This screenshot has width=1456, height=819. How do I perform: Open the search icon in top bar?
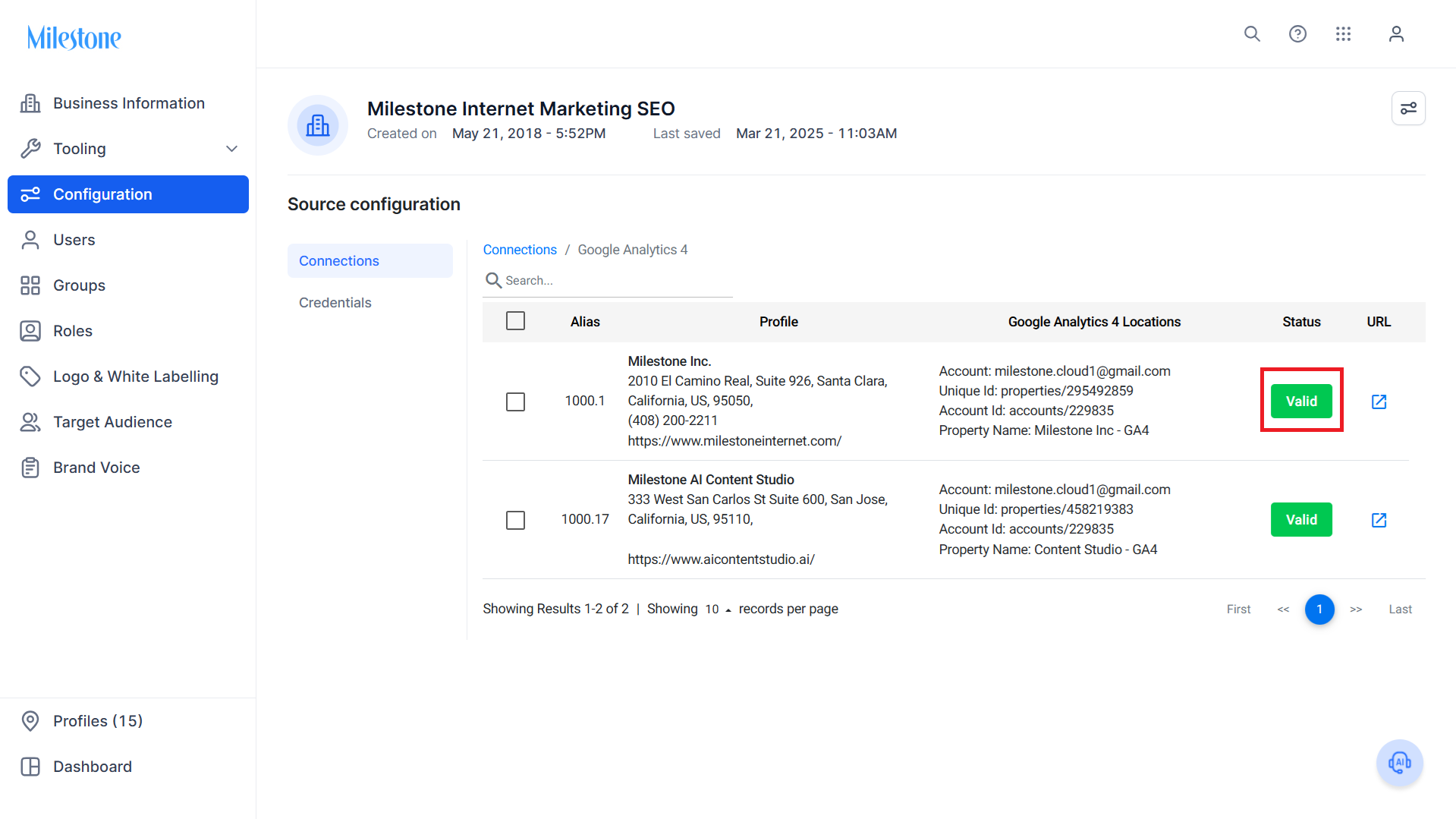(1252, 34)
